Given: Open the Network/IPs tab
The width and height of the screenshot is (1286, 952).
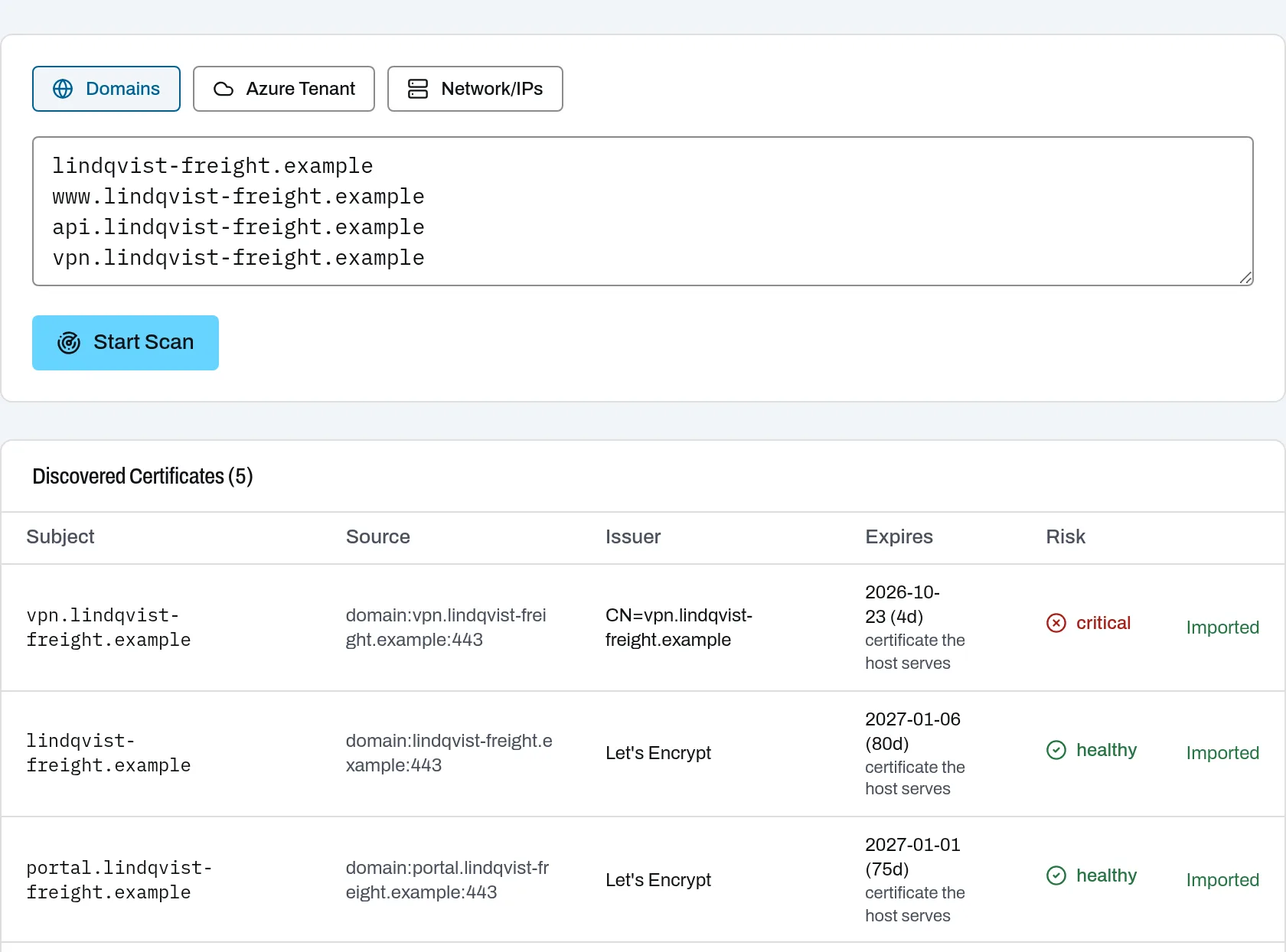Looking at the screenshot, I should pos(475,89).
